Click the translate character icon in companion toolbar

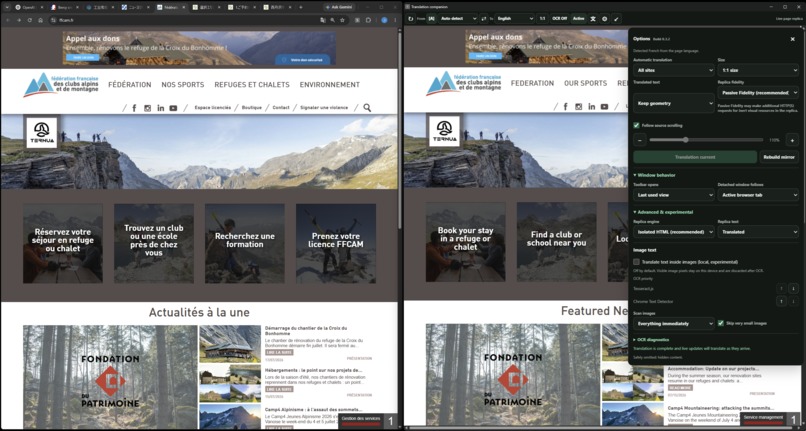pyautogui.click(x=593, y=19)
